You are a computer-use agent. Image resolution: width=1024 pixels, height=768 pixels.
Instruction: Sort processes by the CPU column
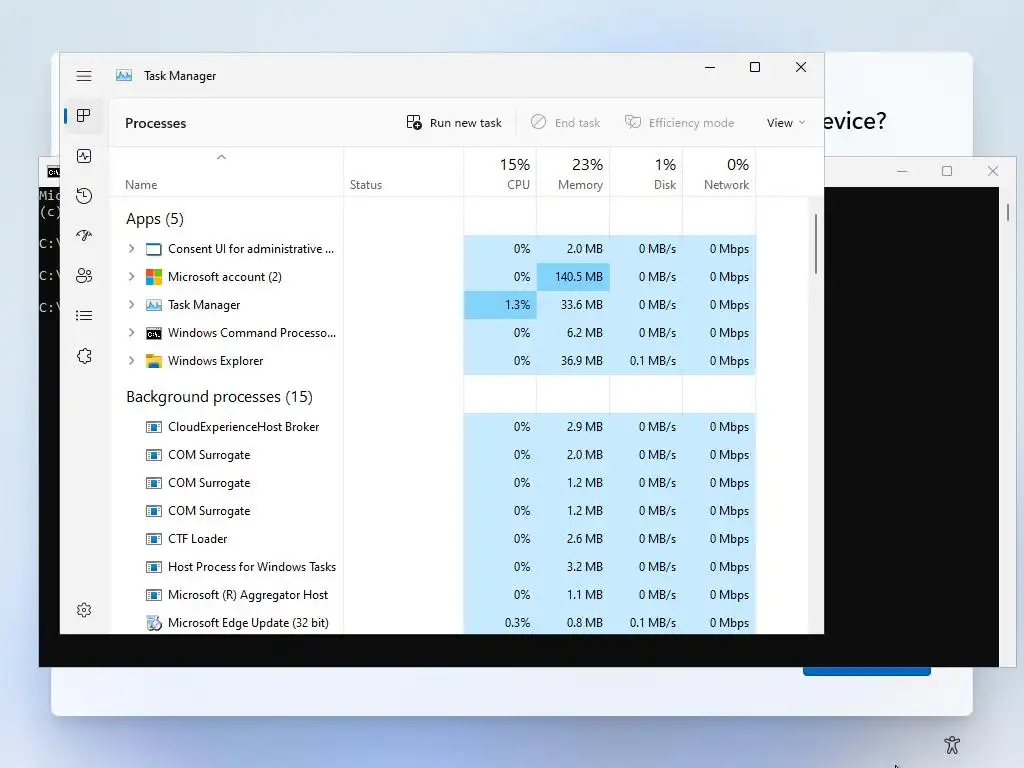[500, 173]
